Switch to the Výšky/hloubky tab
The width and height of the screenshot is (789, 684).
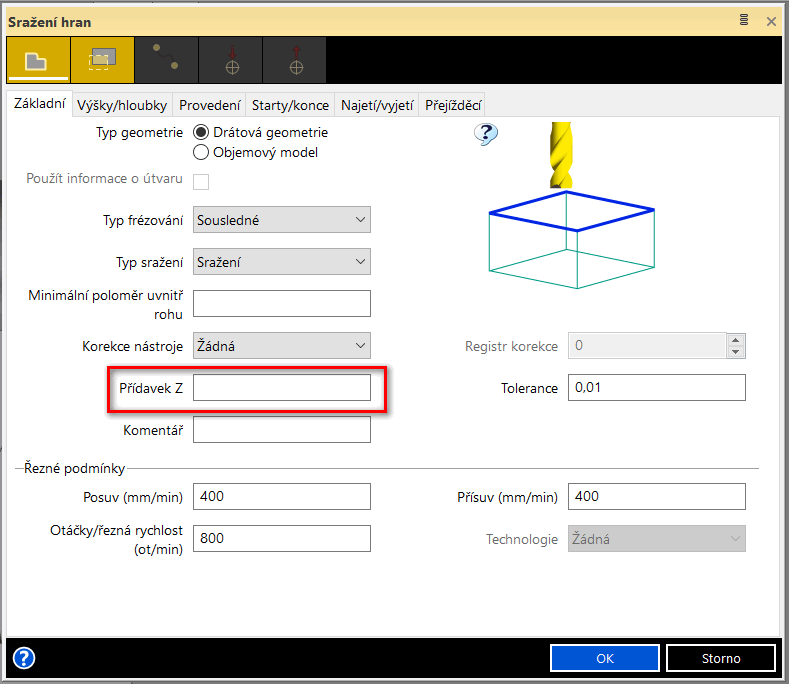[x=121, y=105]
